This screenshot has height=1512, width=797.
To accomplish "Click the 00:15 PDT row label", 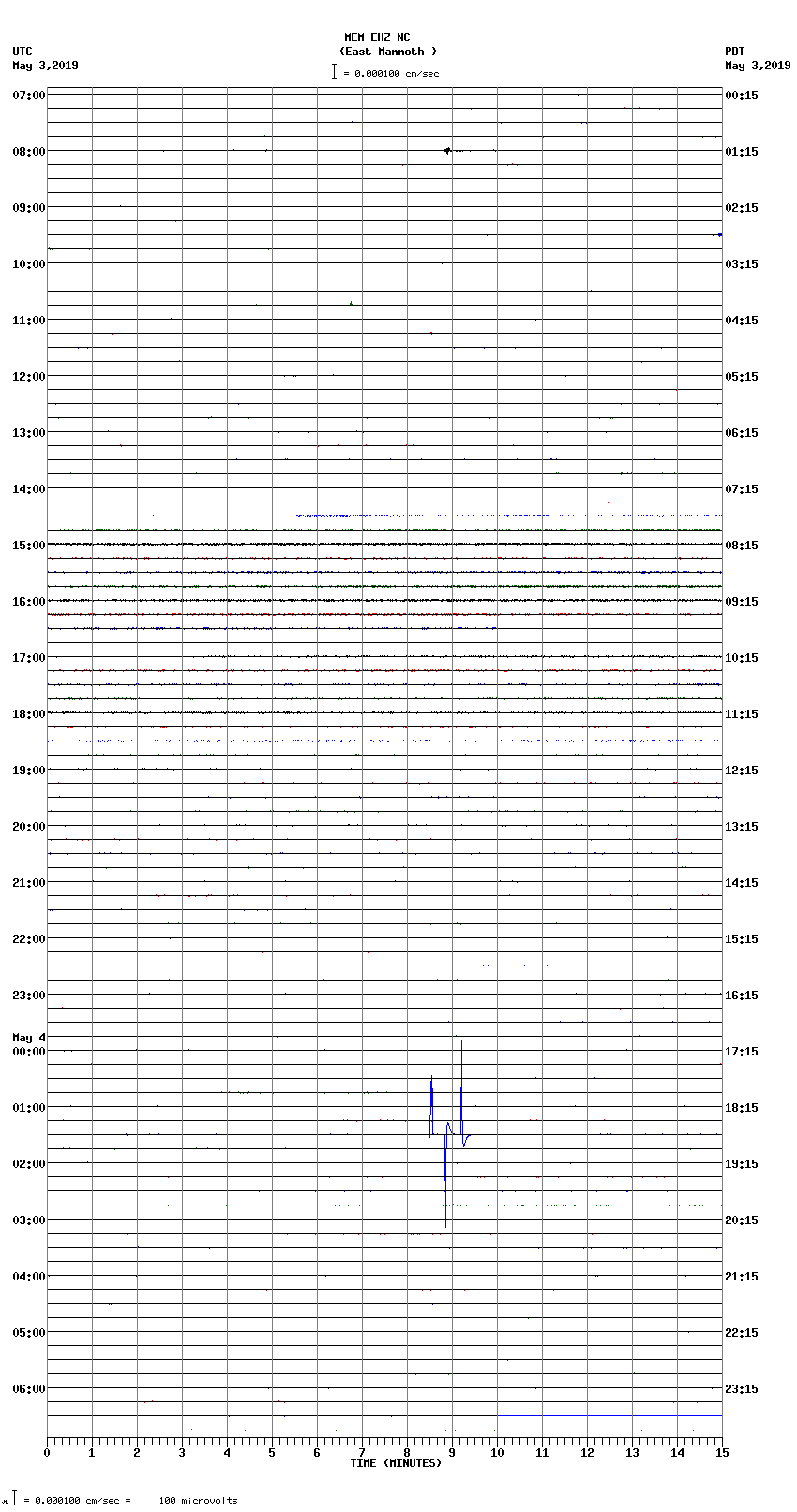I will coord(742,96).
